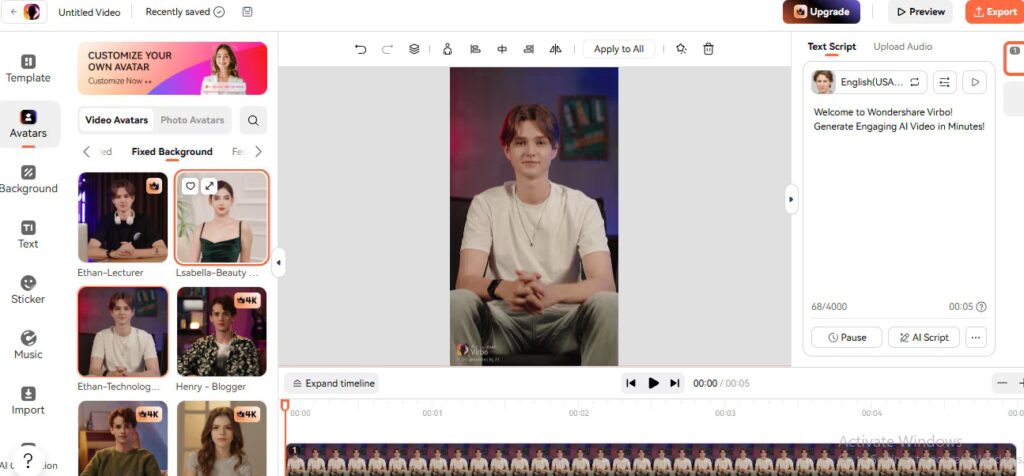Image resolution: width=1024 pixels, height=476 pixels.
Task: Collapse the left avatar panel
Action: (278, 263)
